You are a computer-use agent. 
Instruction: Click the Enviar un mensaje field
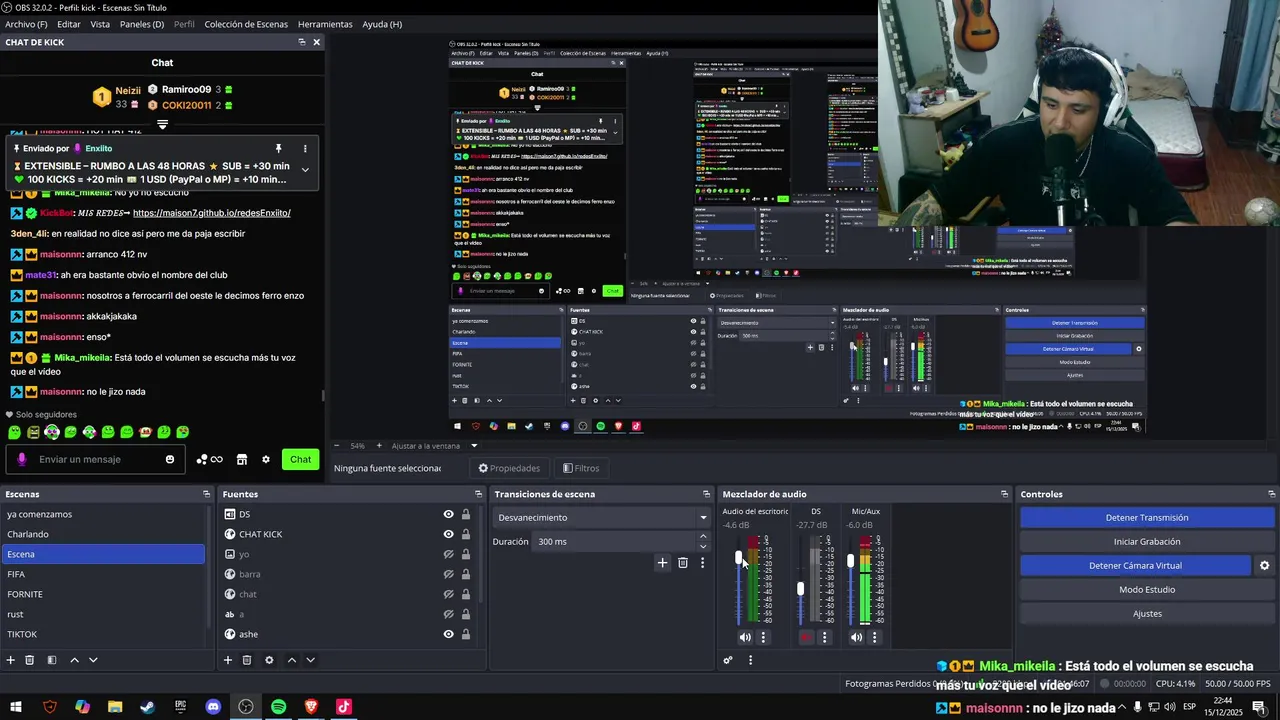pyautogui.click(x=95, y=460)
